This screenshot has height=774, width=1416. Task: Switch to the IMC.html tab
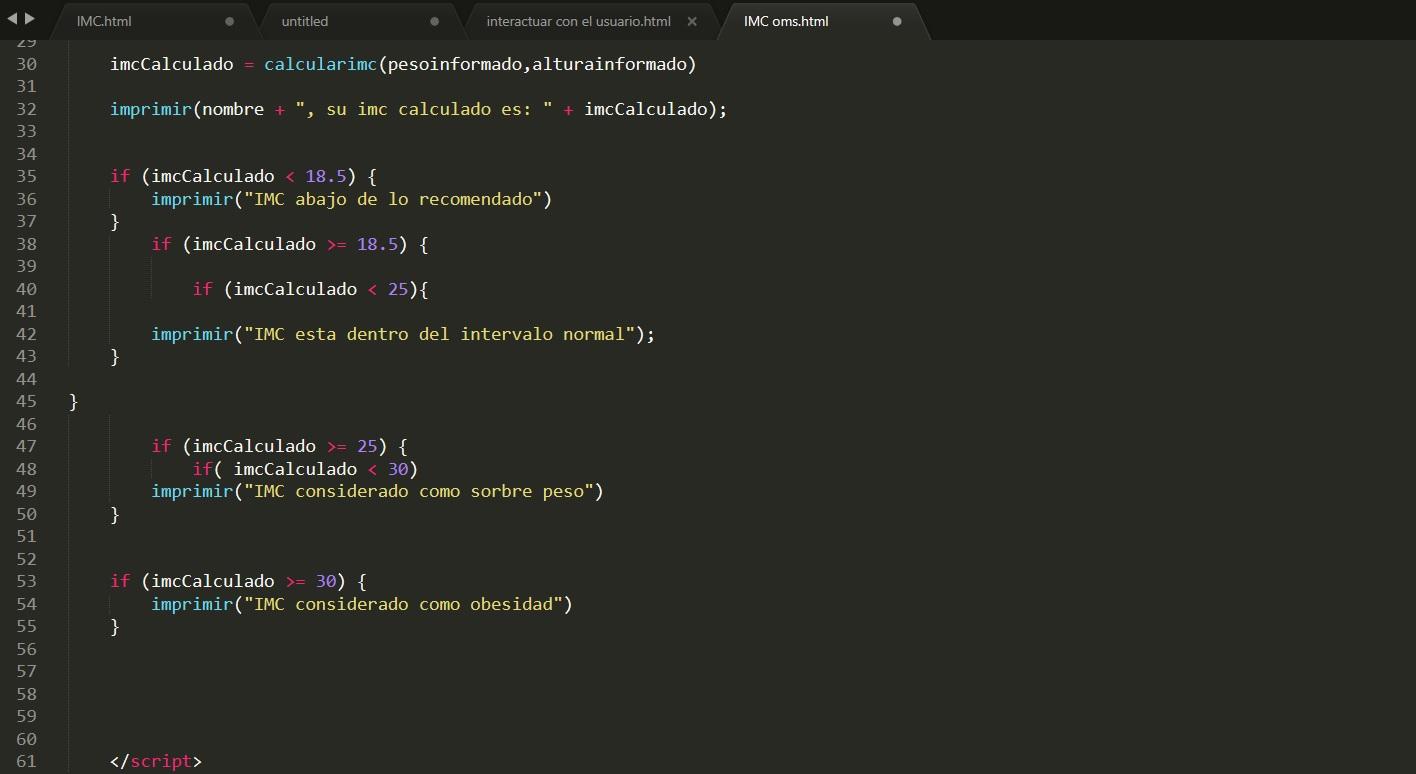[155, 21]
